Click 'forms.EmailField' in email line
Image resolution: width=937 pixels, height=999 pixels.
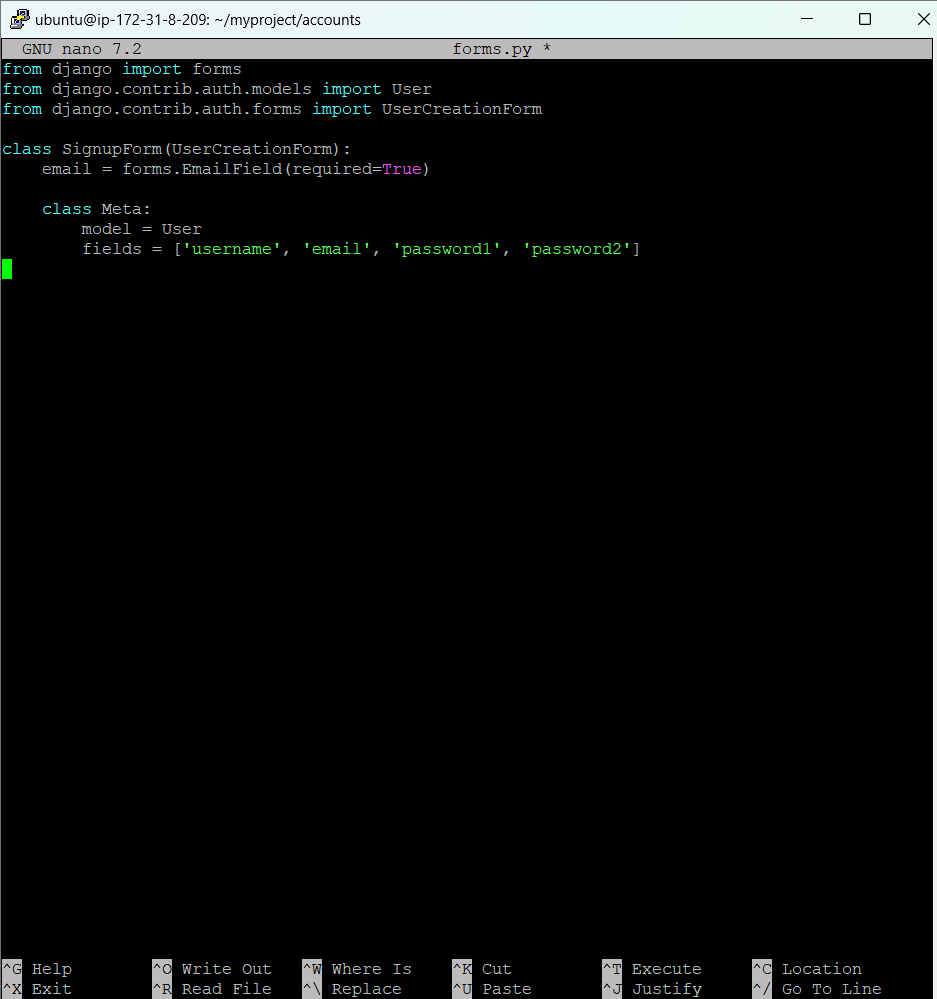[x=202, y=169]
